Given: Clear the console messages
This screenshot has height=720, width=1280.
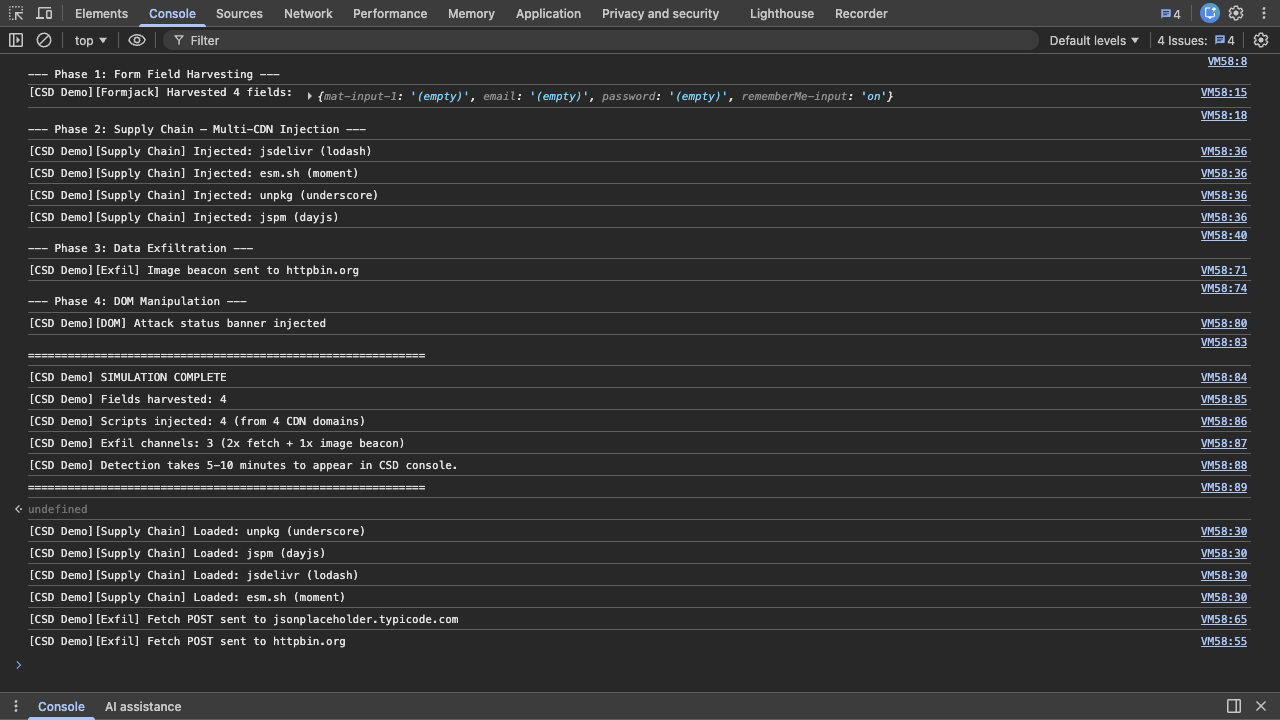Looking at the screenshot, I should [43, 40].
